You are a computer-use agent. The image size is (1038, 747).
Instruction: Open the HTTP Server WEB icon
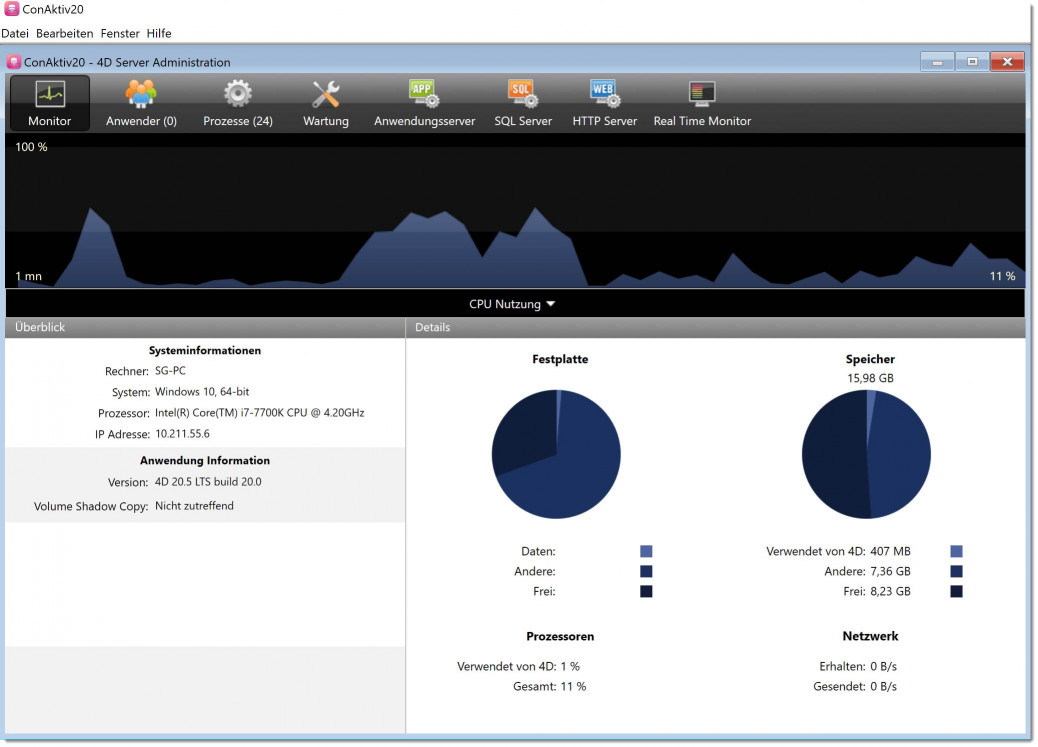604,96
